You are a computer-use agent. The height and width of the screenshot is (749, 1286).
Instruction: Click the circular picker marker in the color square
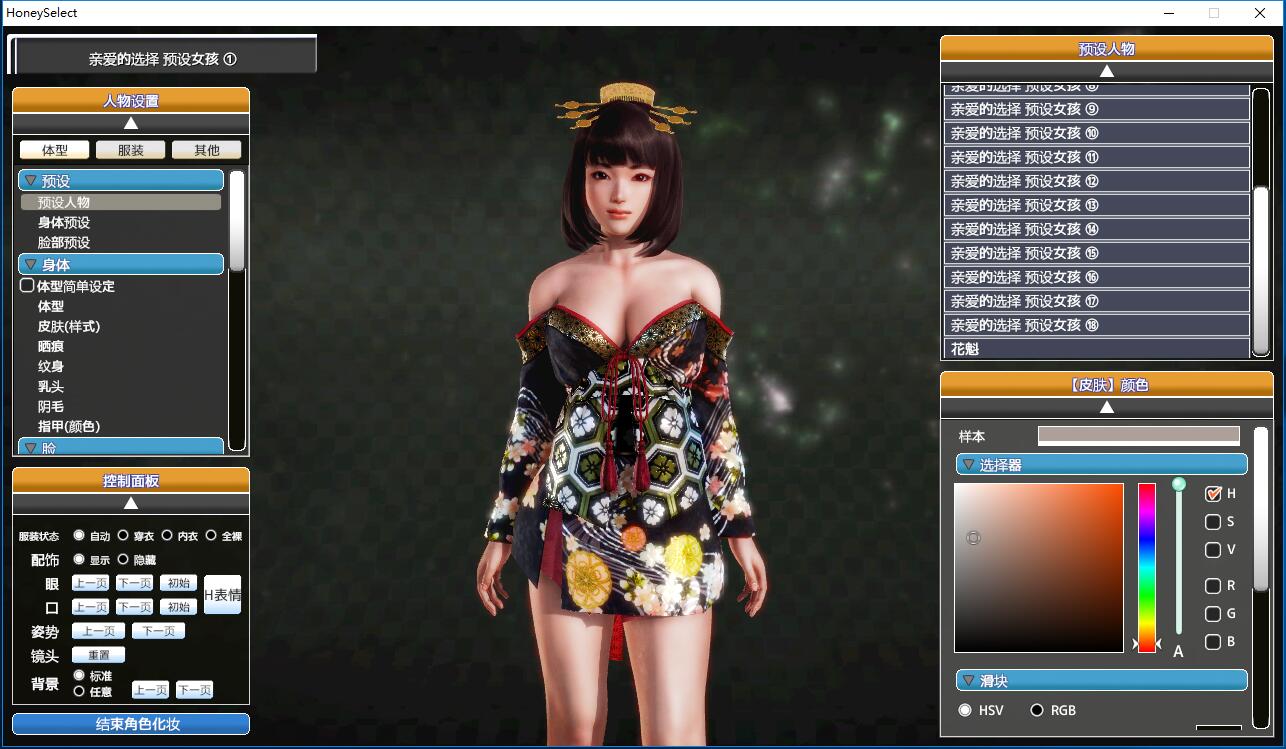pyautogui.click(x=973, y=538)
